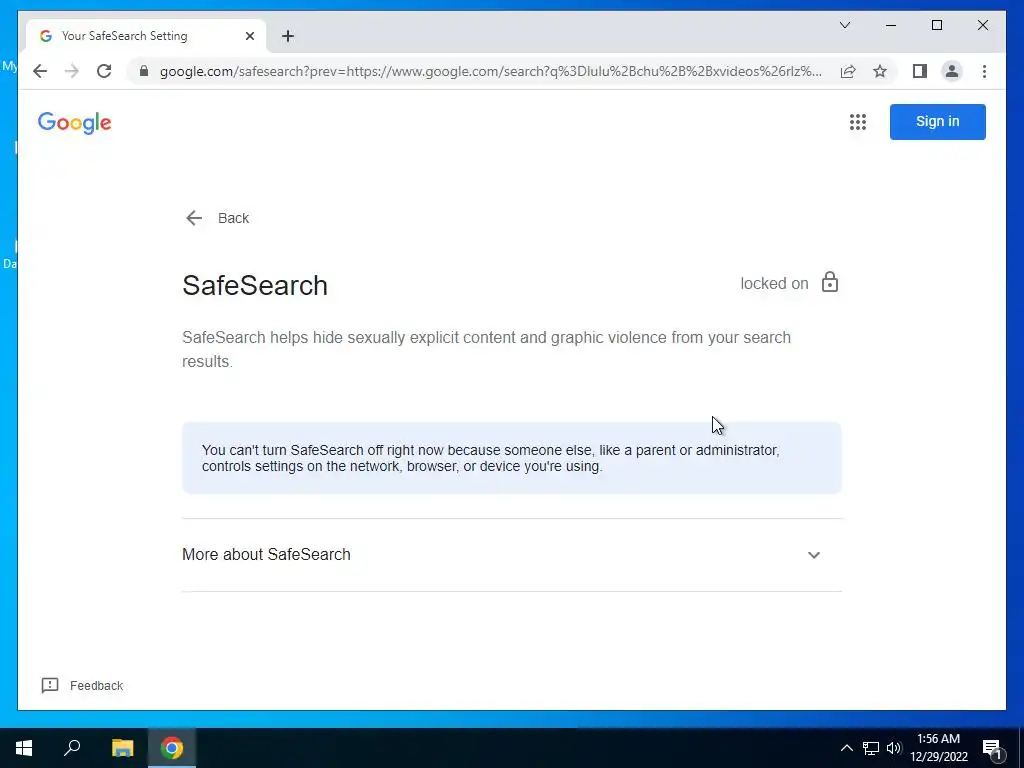Click the Back link on page
Screen dimensions: 1024x768
pos(217,218)
